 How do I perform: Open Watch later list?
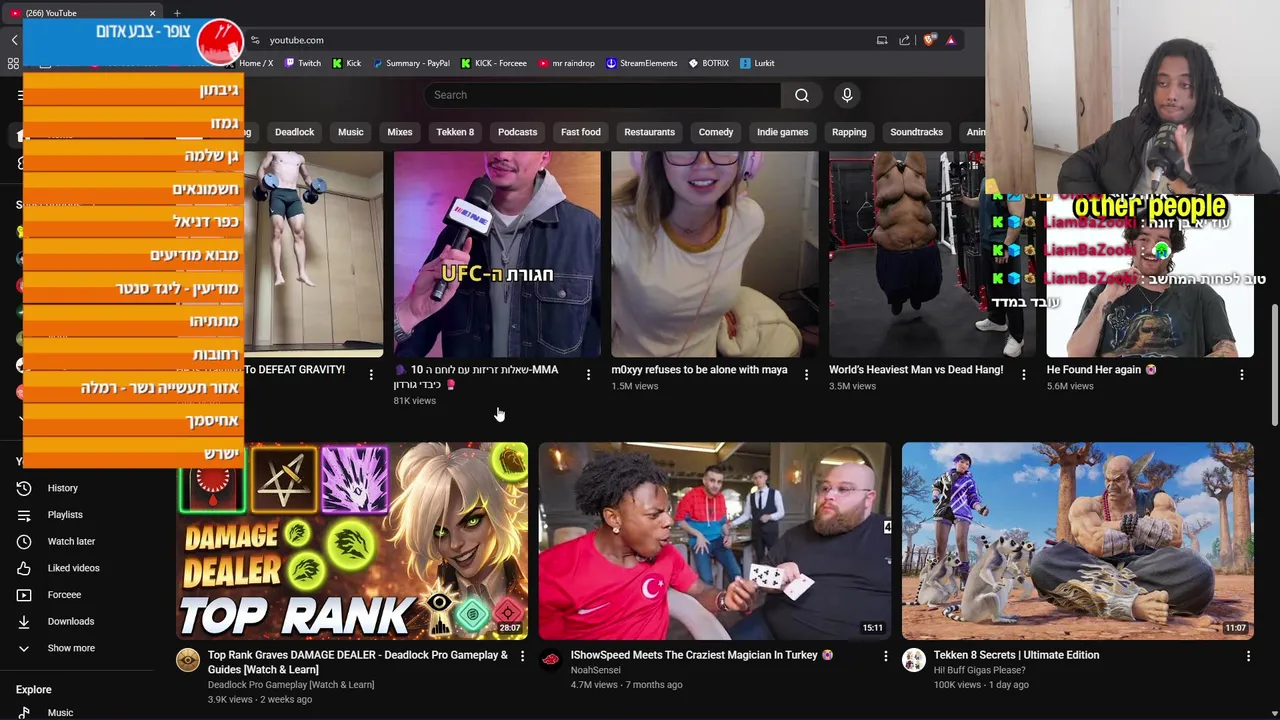tap(71, 541)
